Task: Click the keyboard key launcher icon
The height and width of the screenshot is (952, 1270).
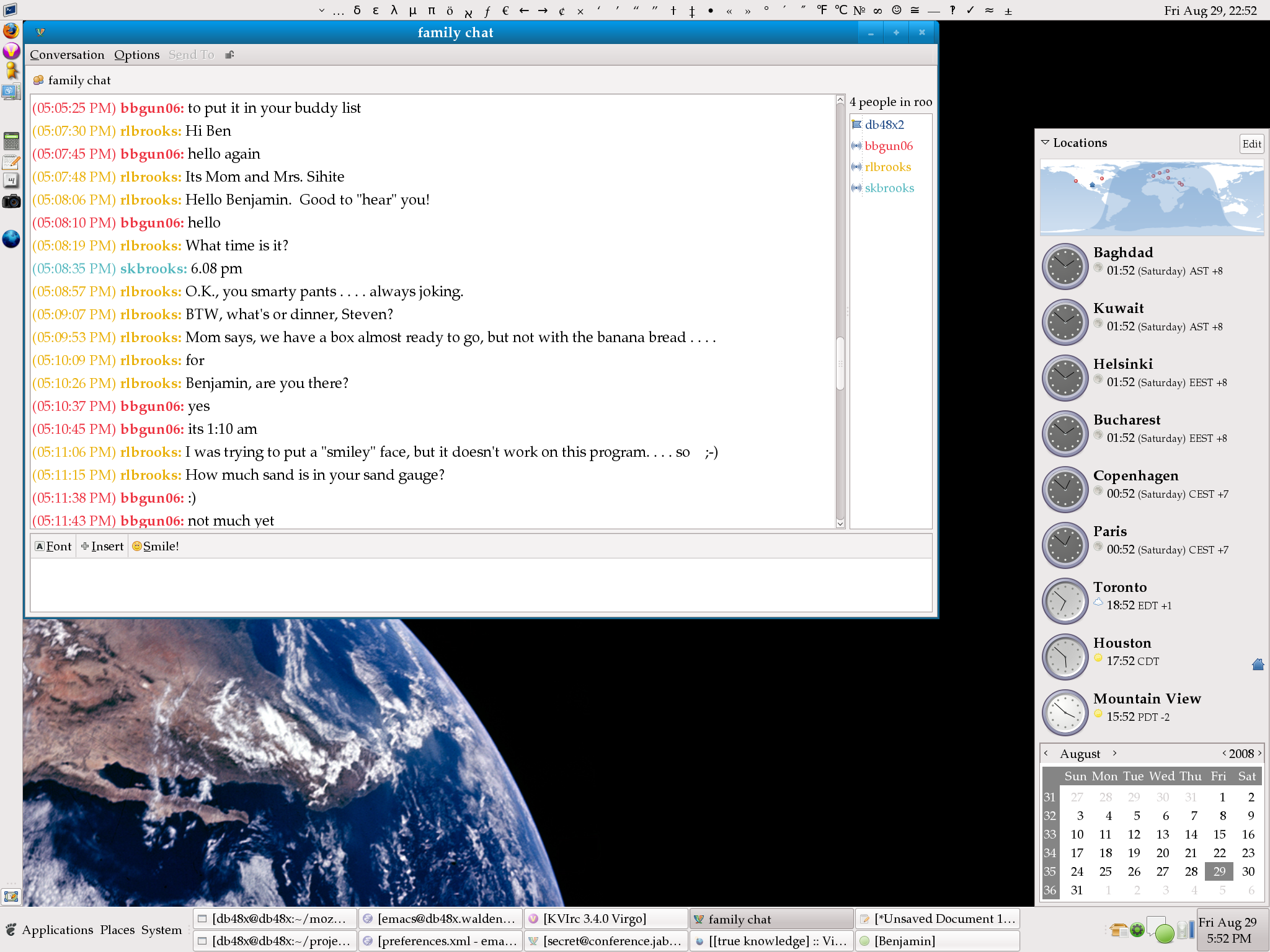Action: point(11,181)
